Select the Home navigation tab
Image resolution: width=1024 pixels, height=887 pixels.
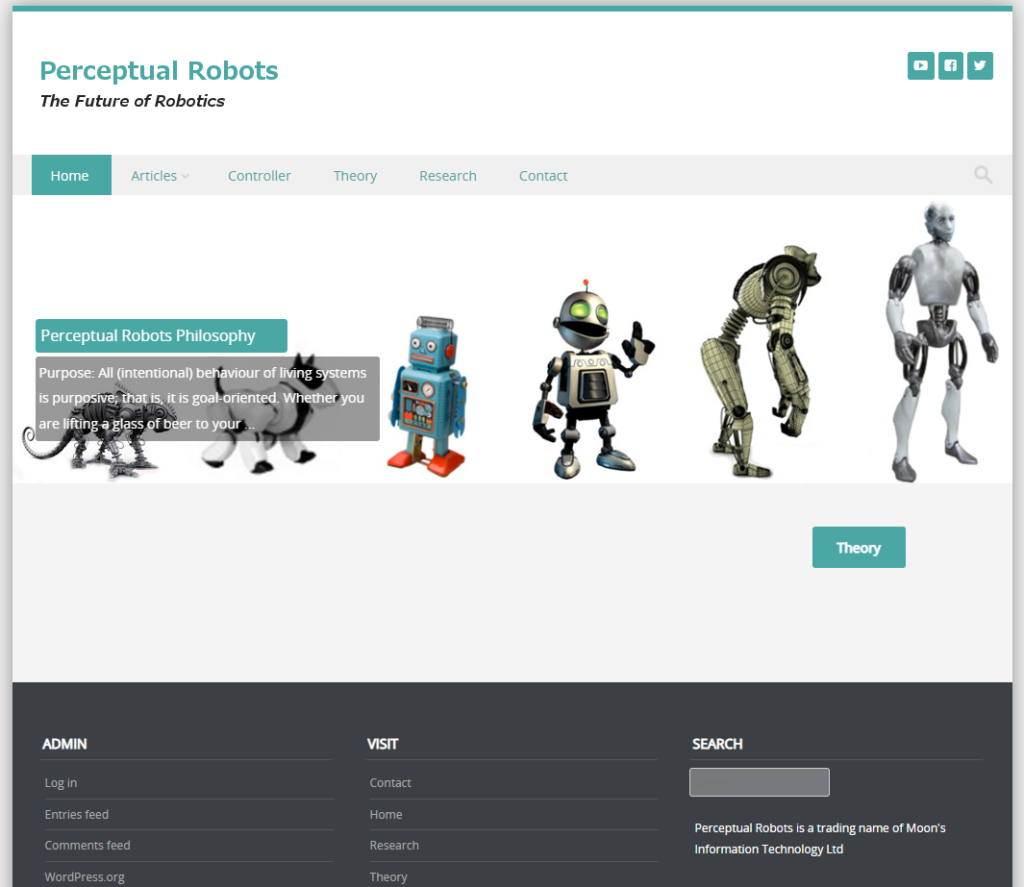pos(70,176)
